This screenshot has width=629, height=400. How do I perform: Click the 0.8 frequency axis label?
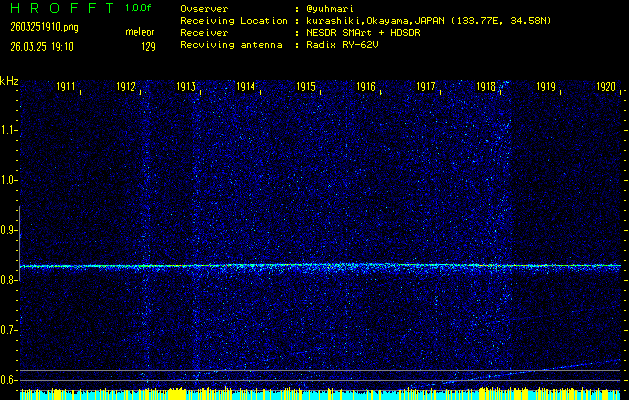coord(8,280)
